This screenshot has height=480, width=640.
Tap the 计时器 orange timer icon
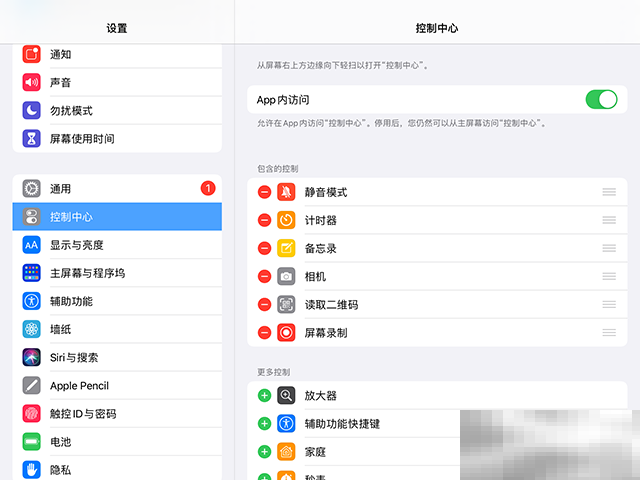click(x=286, y=220)
